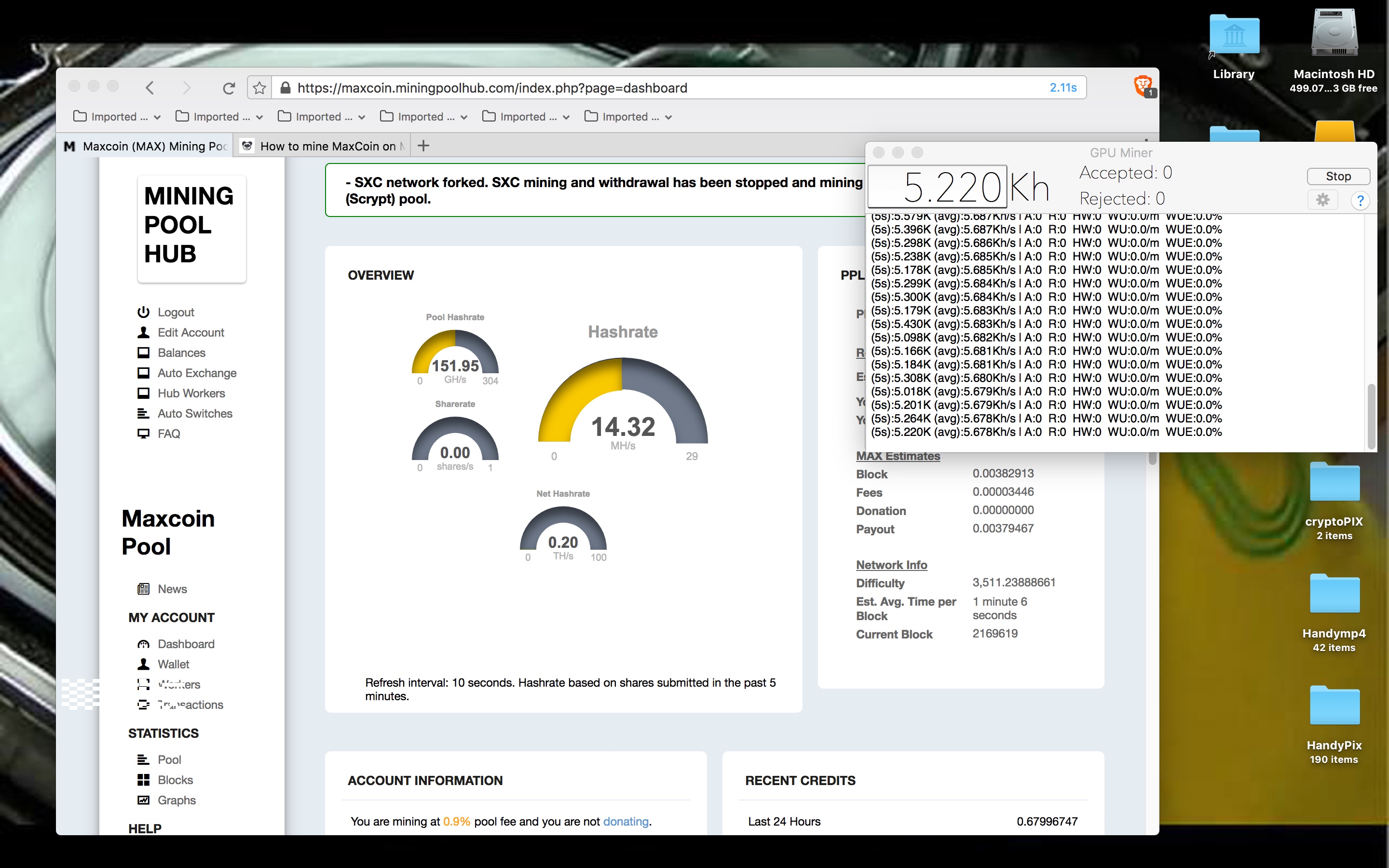Click the browser page vertical scrollbar
Screen dimensions: 1389x868
(1152, 458)
